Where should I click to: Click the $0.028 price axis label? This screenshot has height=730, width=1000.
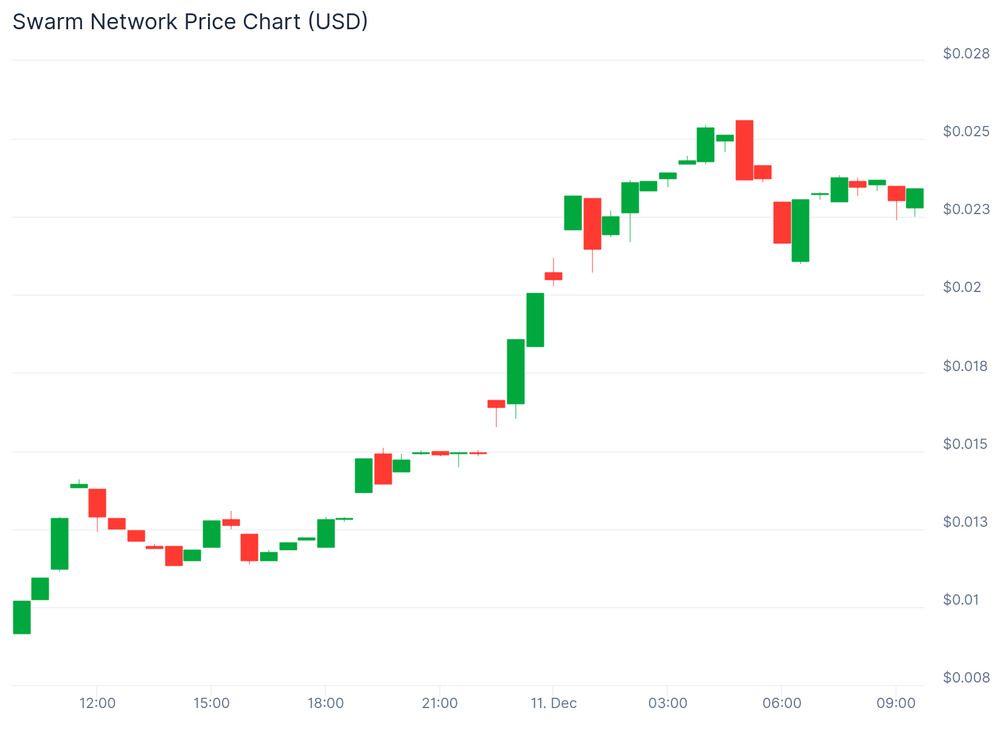(x=966, y=53)
